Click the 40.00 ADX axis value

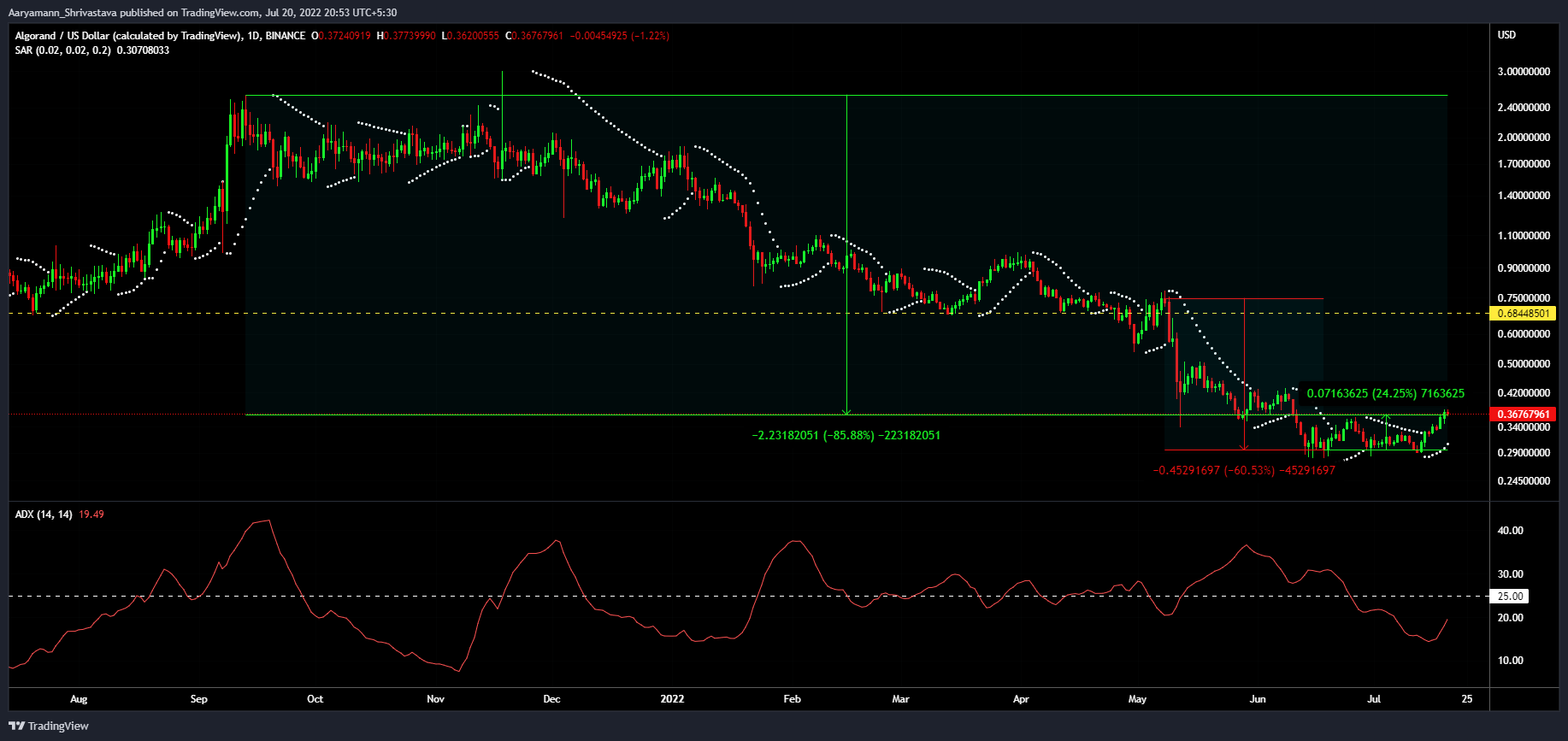pos(1511,531)
